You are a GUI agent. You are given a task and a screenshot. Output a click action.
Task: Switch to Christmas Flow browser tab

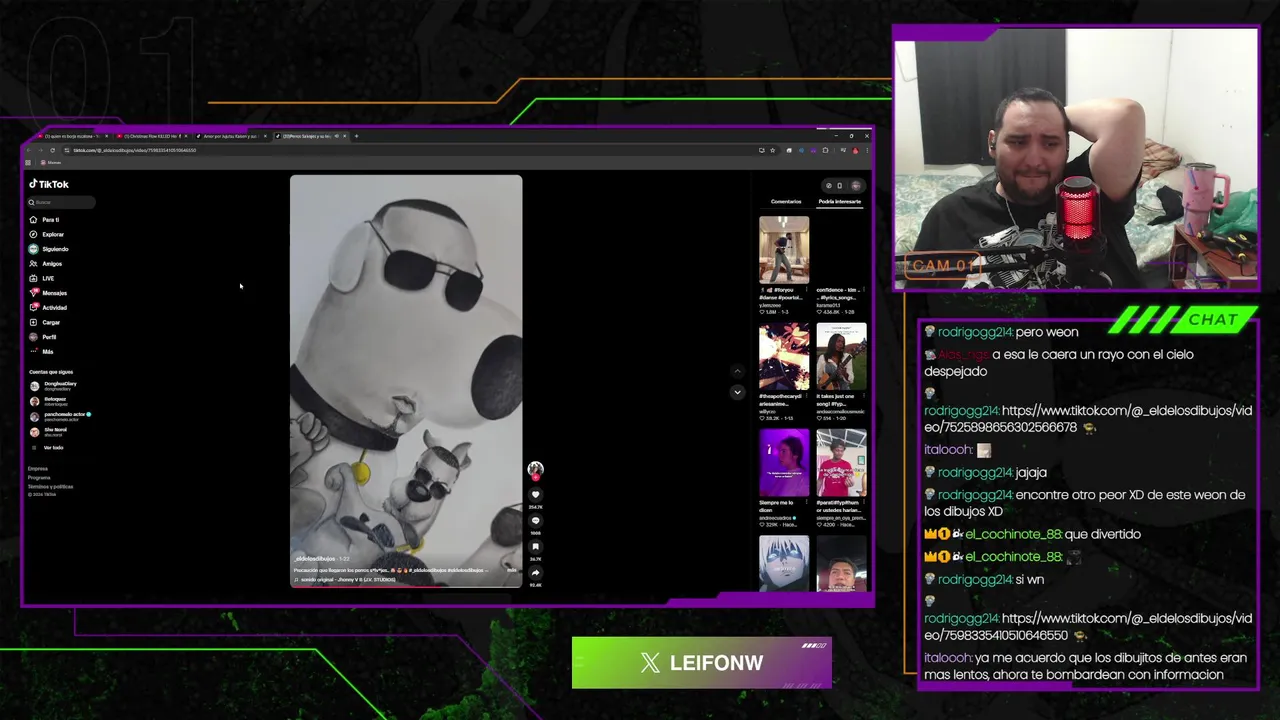click(x=152, y=136)
